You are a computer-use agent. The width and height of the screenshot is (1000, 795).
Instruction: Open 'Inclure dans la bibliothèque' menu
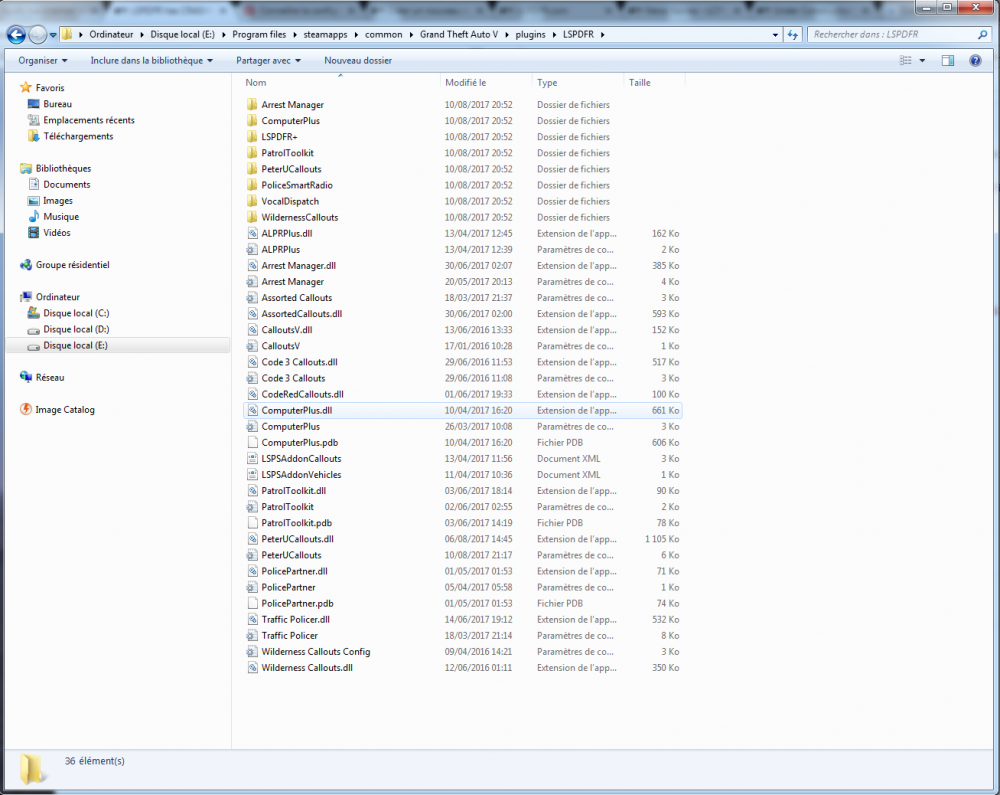pyautogui.click(x=151, y=61)
